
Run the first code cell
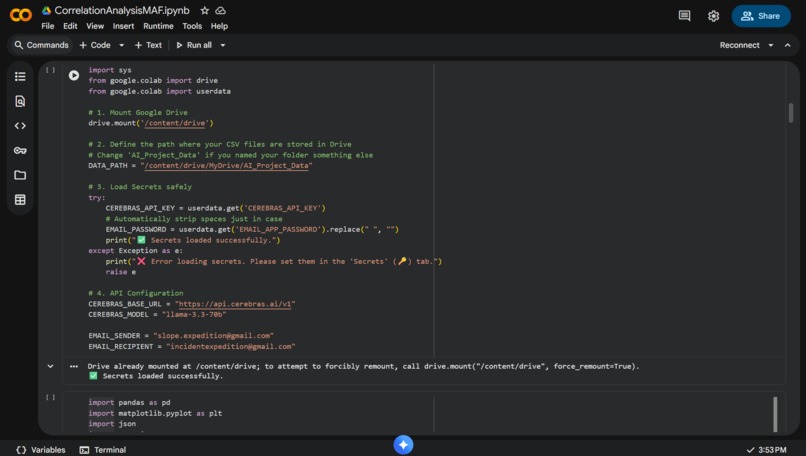74,75
